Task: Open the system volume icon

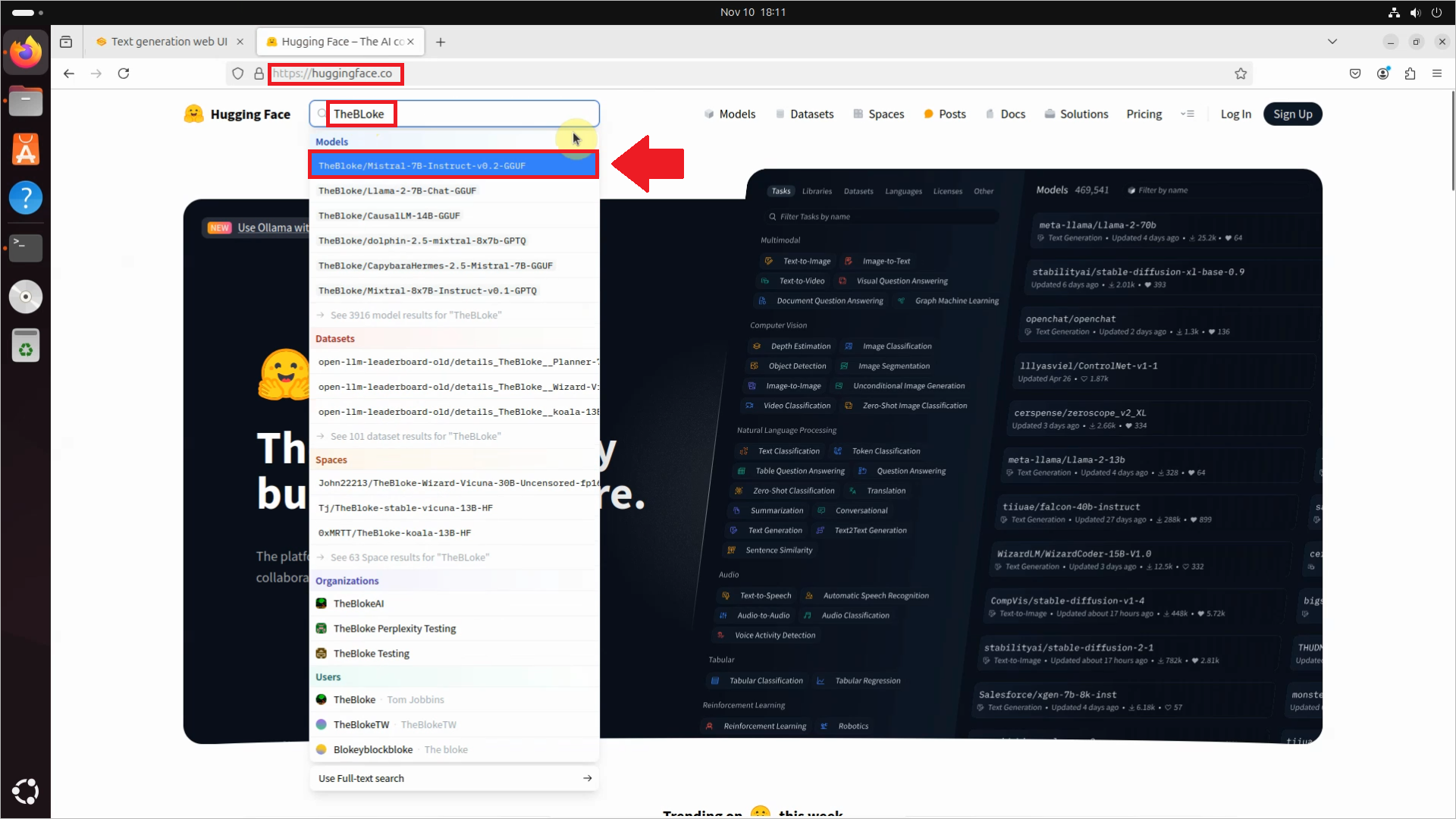Action: pyautogui.click(x=1415, y=12)
